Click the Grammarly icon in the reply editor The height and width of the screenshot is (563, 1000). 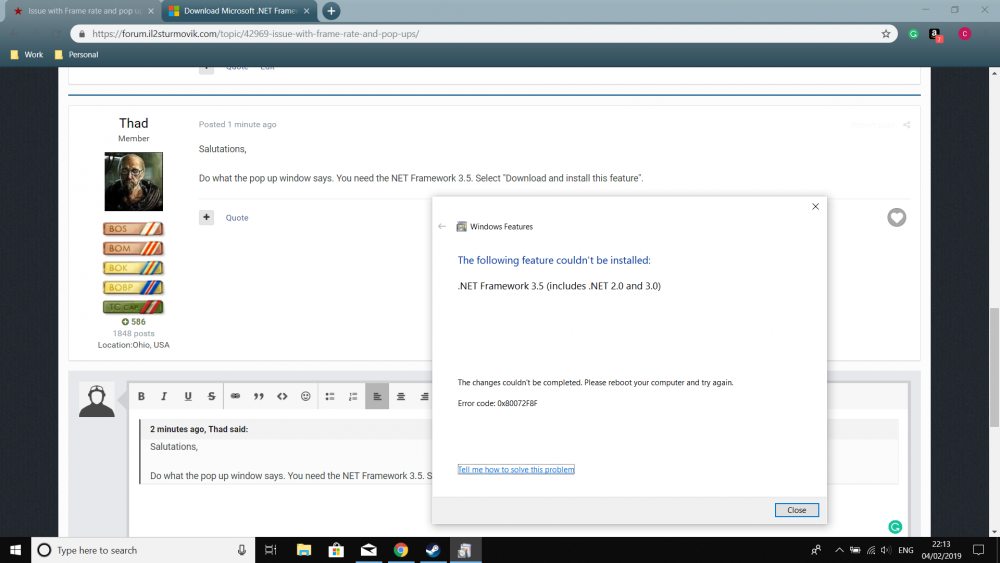click(895, 527)
